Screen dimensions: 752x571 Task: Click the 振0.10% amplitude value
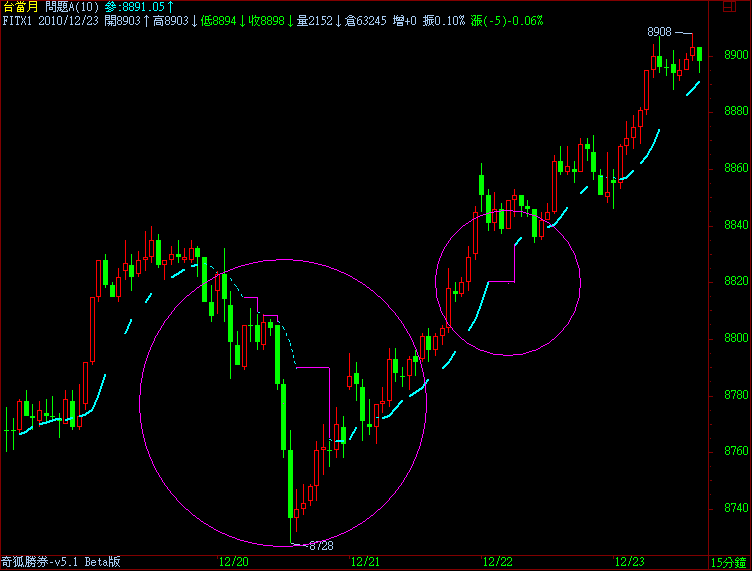(444, 21)
